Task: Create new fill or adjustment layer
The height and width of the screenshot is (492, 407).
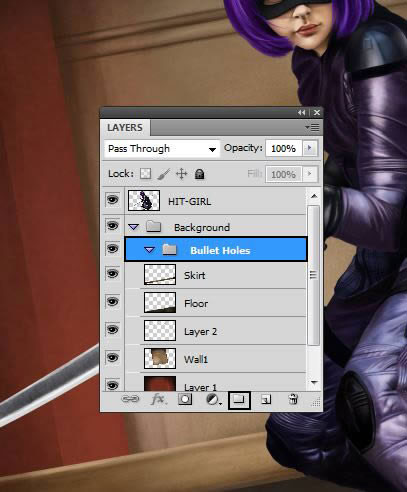Action: point(213,399)
